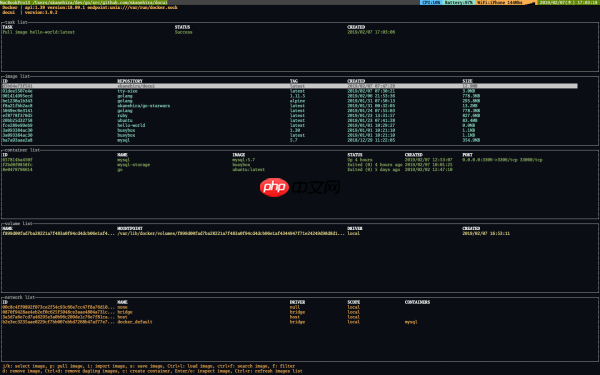Click the REPOSITORY column header in image list
Viewport: 600px width, 375px height.
pos(130,81)
